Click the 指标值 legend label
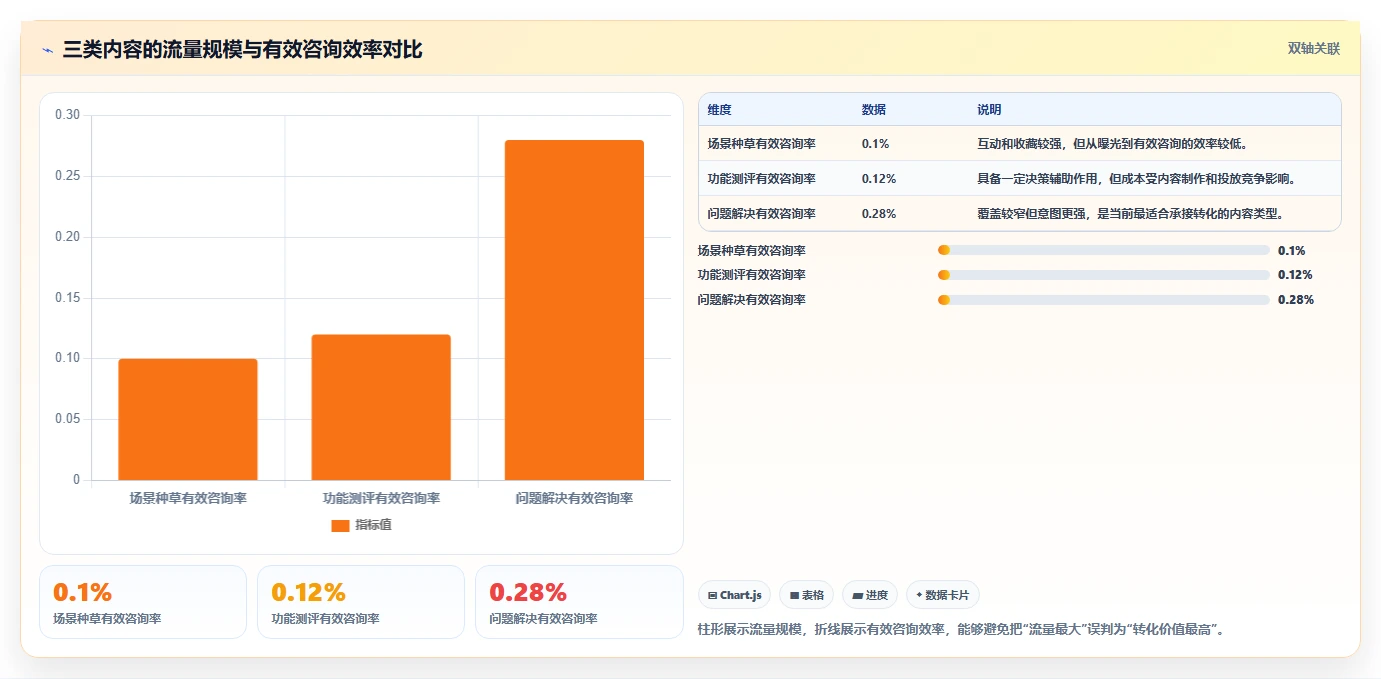Viewport: 1381px width, 679px height. point(373,525)
